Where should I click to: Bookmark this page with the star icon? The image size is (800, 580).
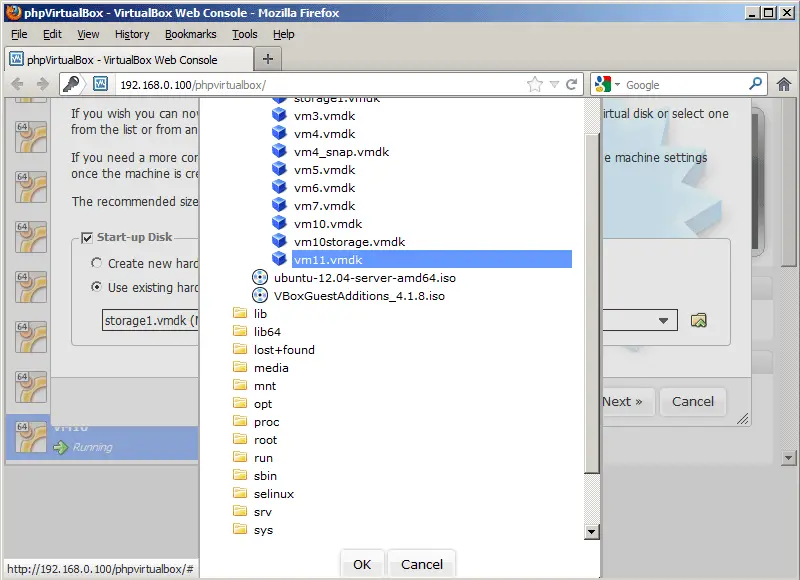[x=535, y=84]
